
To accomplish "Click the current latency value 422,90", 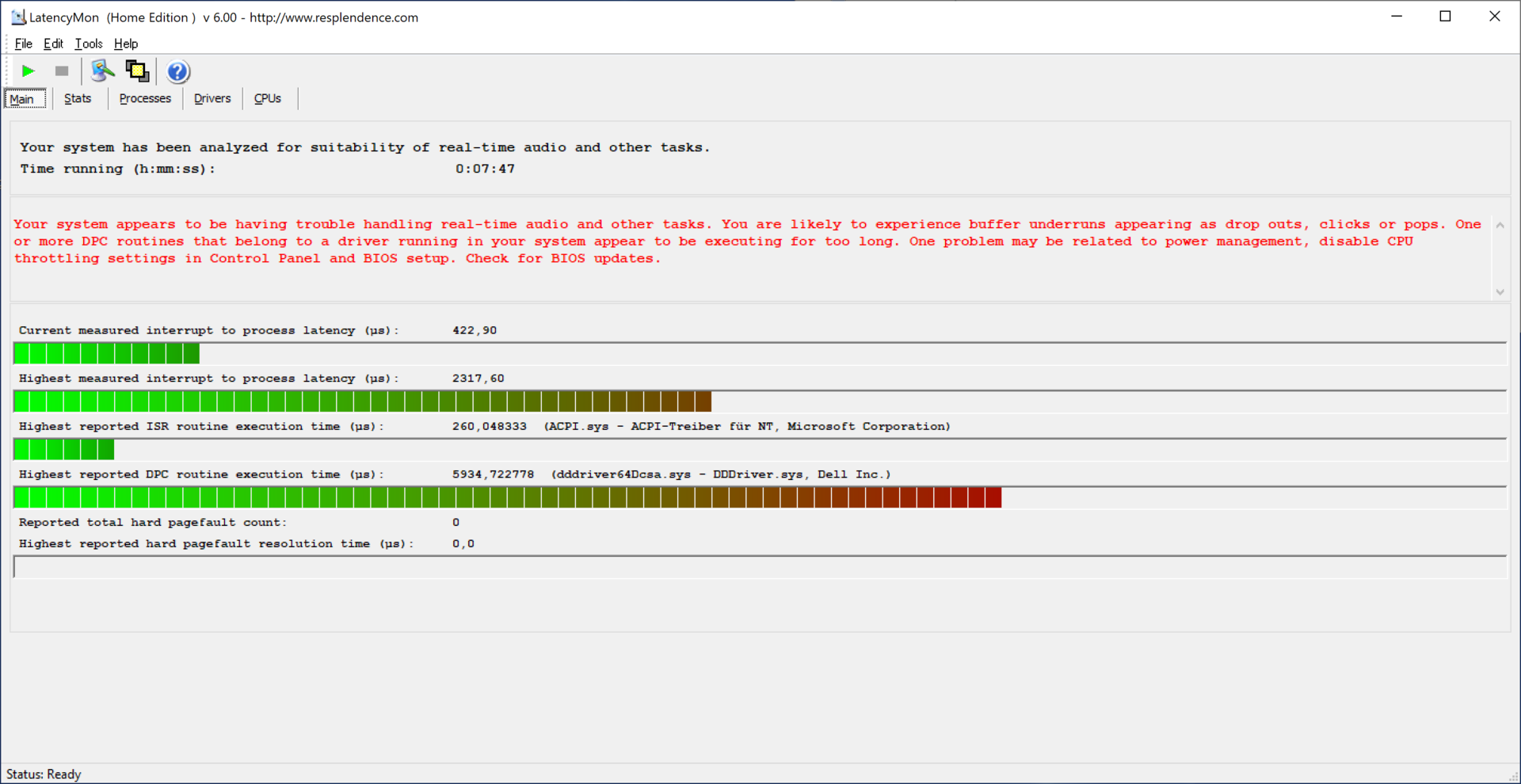I will [475, 330].
